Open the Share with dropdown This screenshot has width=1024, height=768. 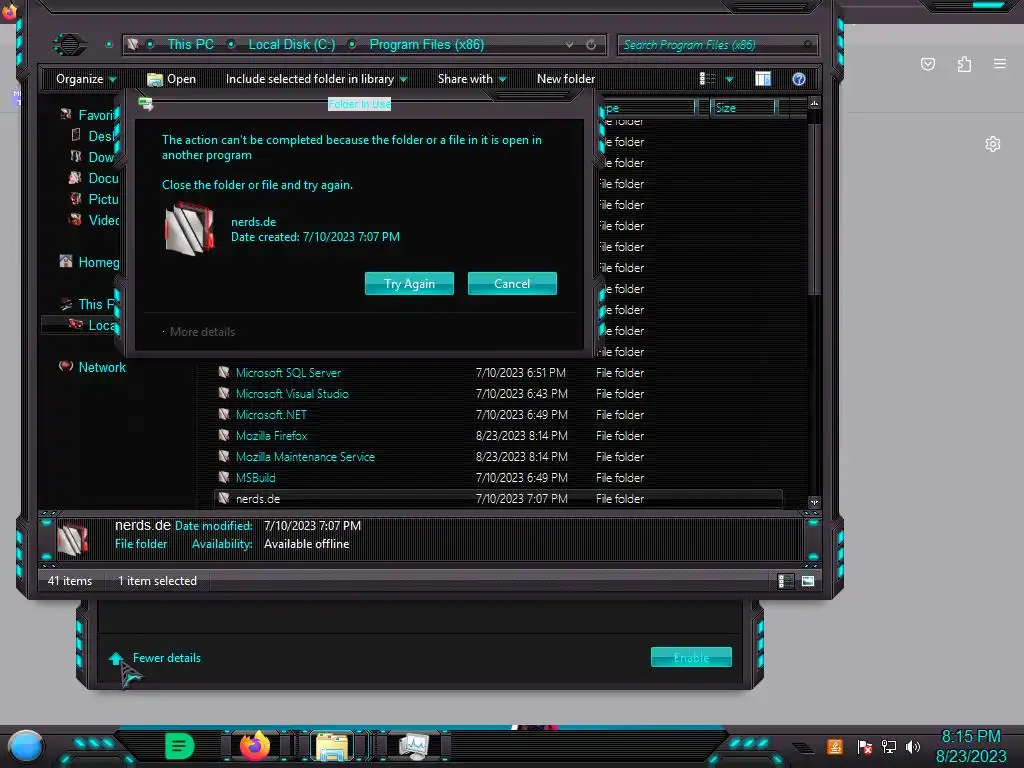pos(472,79)
